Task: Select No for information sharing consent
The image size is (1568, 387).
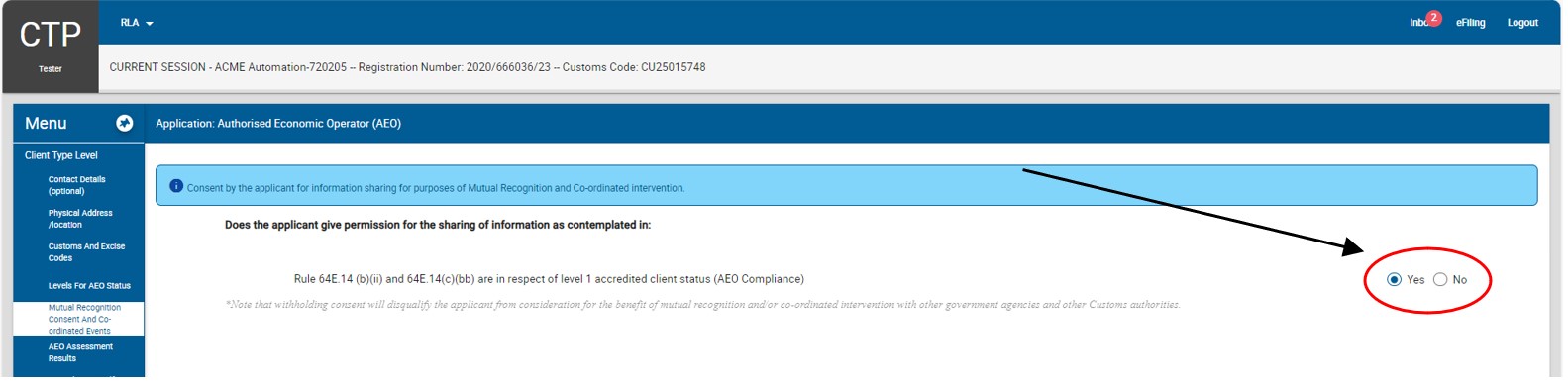Action: 1440,280
